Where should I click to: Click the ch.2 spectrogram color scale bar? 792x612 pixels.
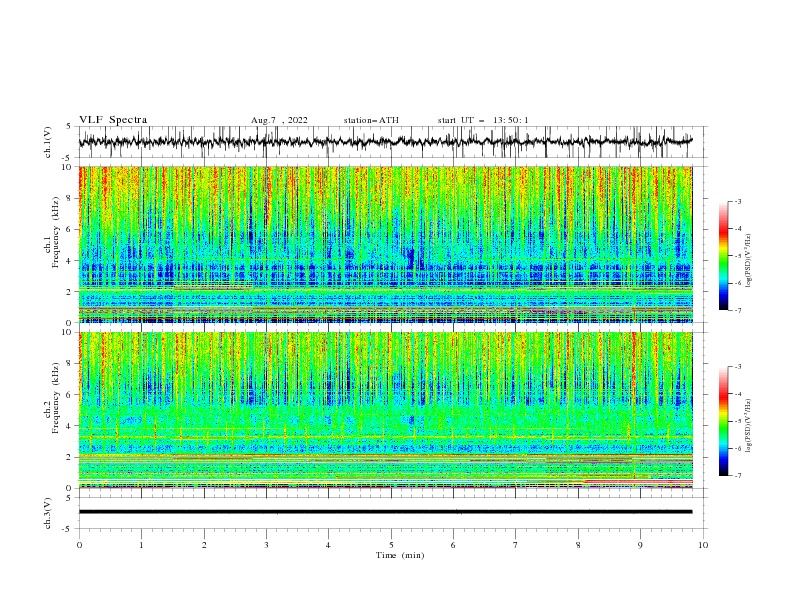click(723, 421)
